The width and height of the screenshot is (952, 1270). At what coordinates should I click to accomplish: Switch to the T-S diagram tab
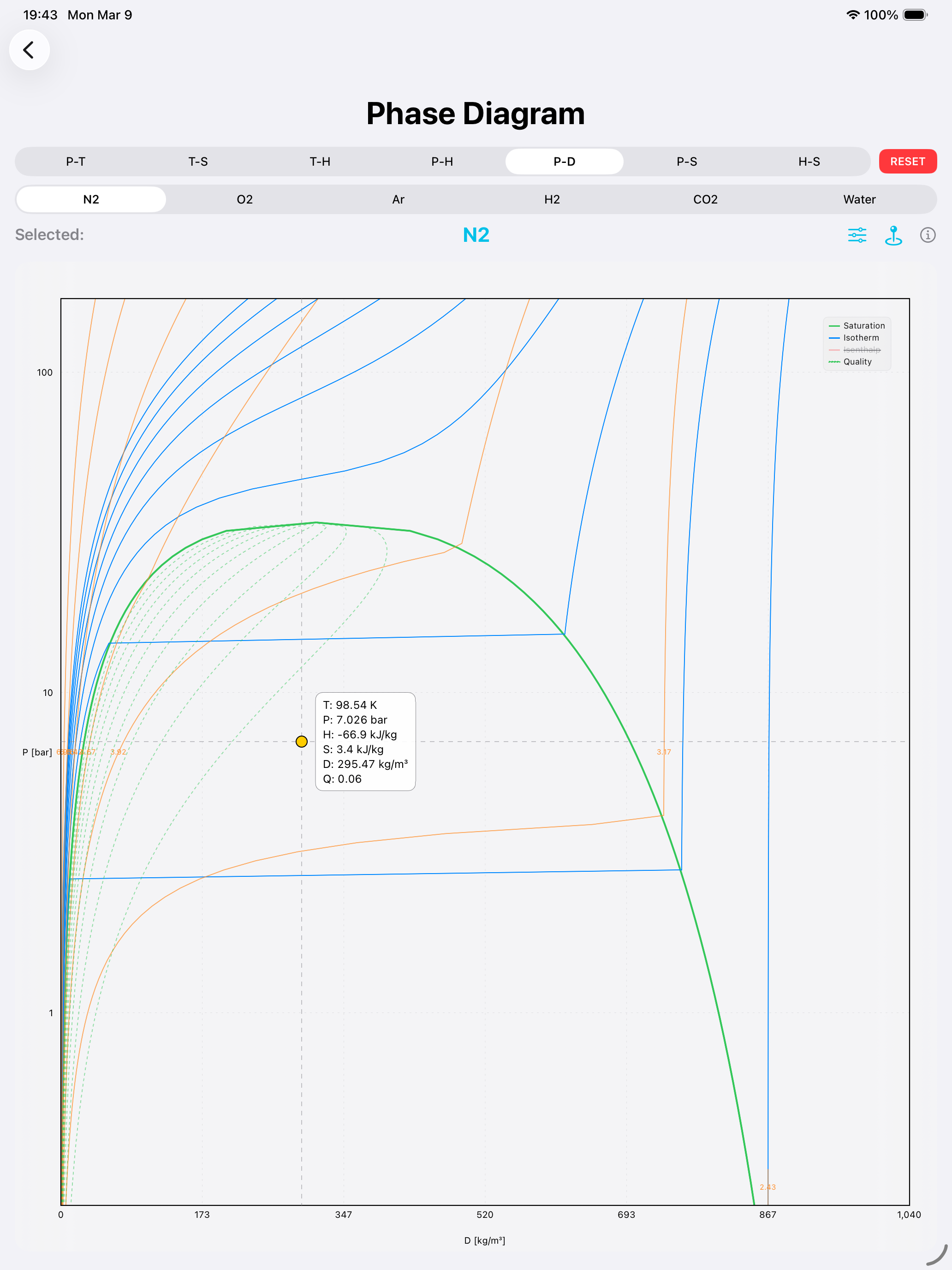point(198,162)
